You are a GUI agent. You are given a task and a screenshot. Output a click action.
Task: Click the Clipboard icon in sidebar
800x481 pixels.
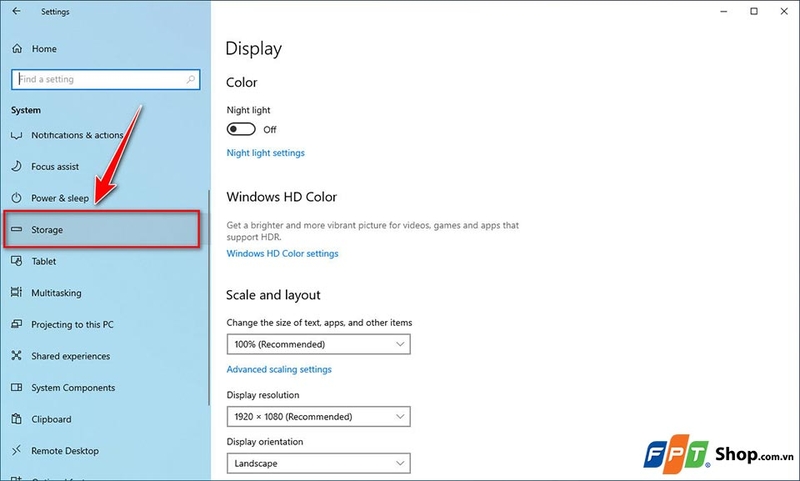[16, 419]
